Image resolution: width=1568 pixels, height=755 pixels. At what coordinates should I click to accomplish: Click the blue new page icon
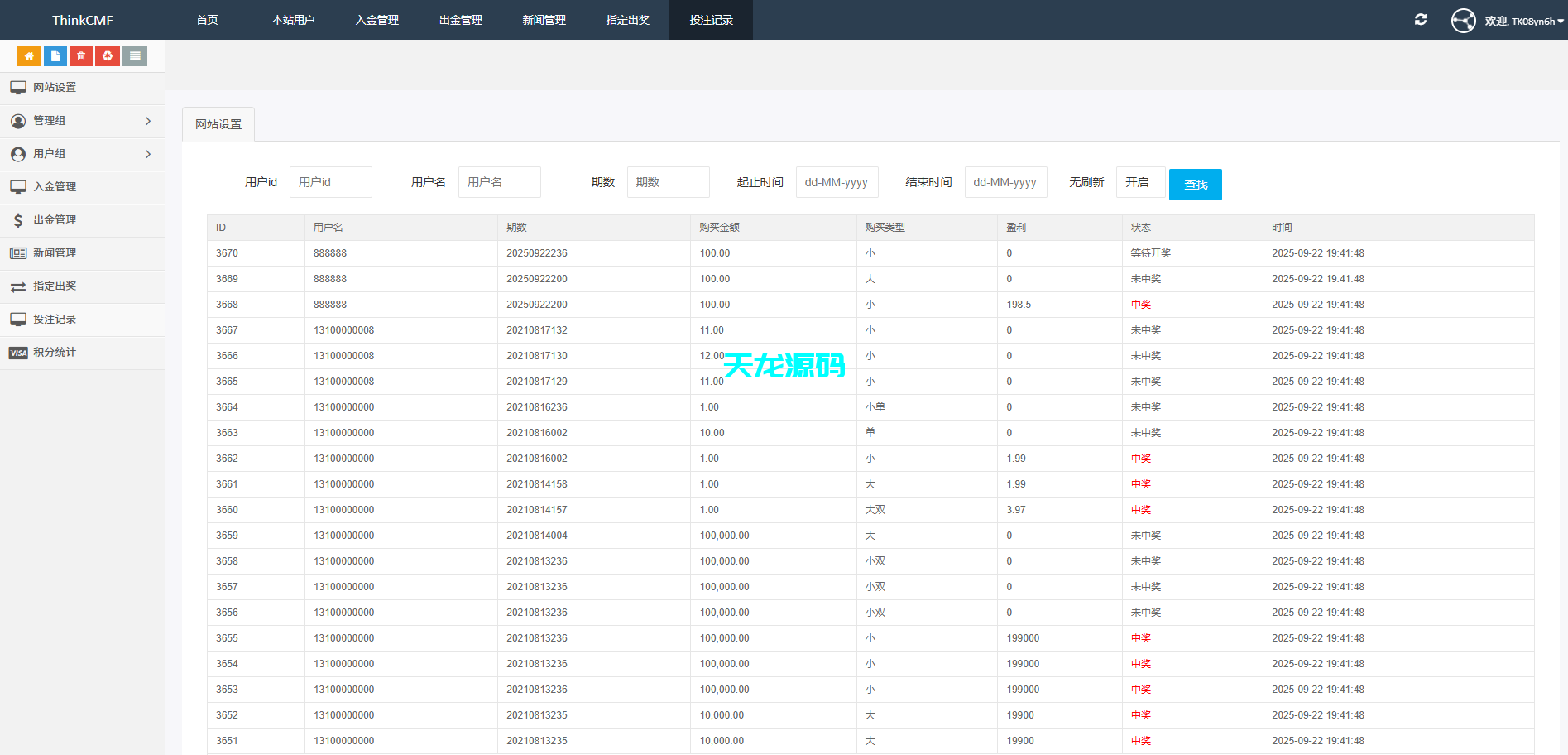(55, 55)
